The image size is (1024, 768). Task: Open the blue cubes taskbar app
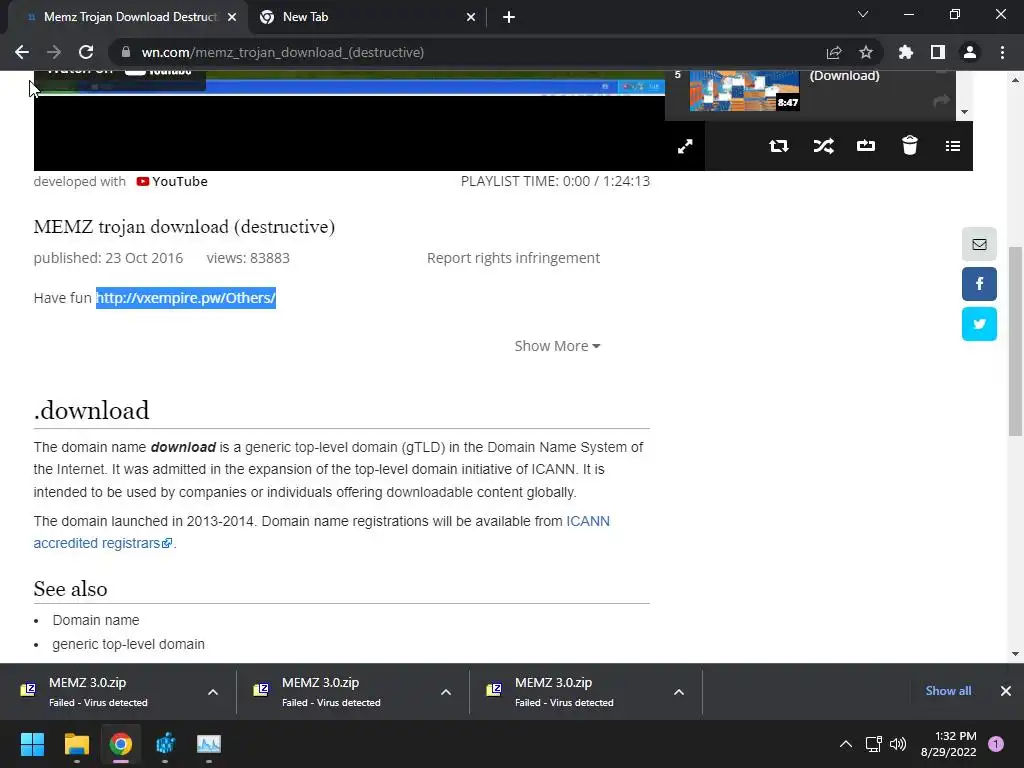tap(165, 744)
